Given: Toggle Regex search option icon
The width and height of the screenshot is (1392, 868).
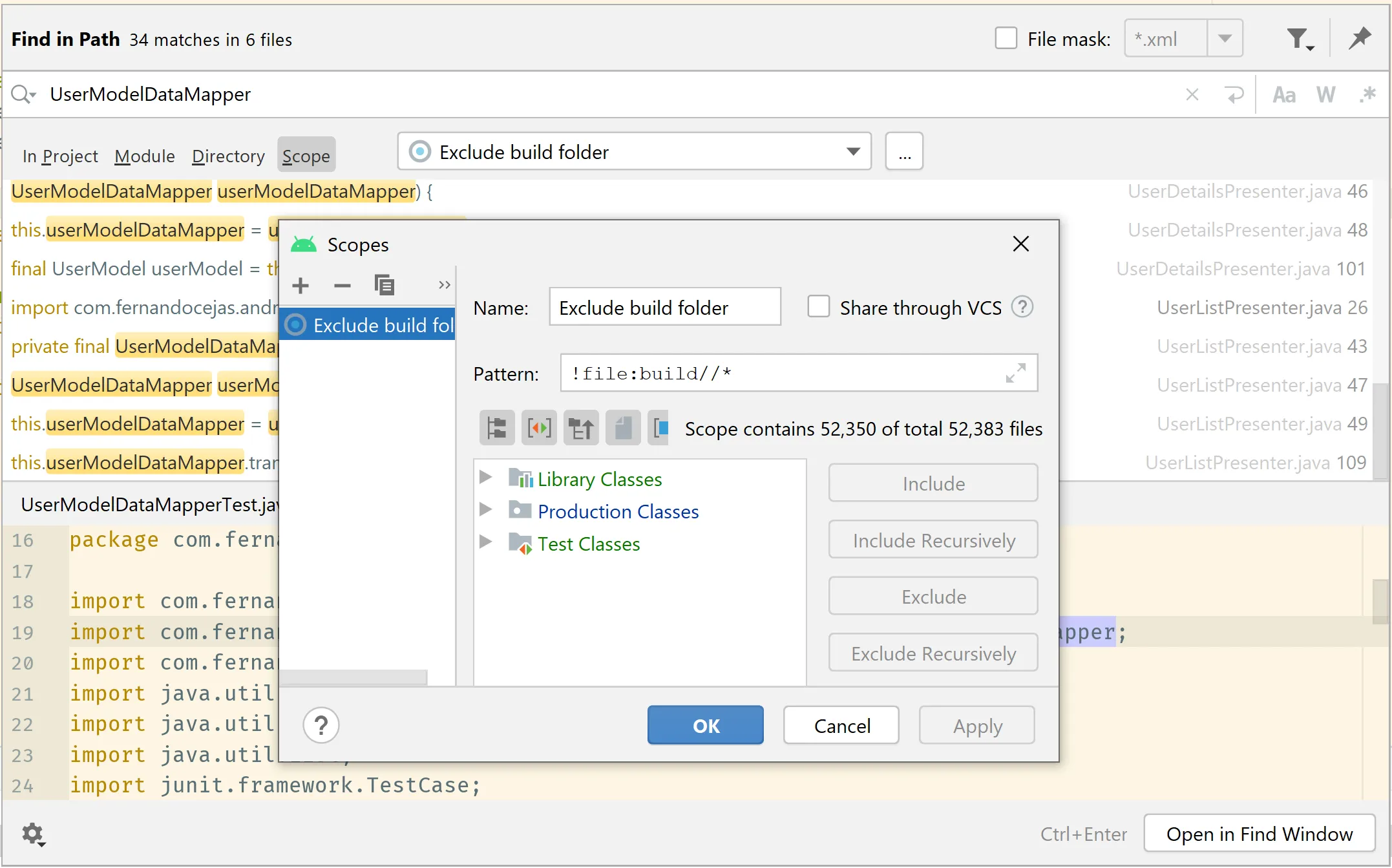Looking at the screenshot, I should click(x=1367, y=95).
